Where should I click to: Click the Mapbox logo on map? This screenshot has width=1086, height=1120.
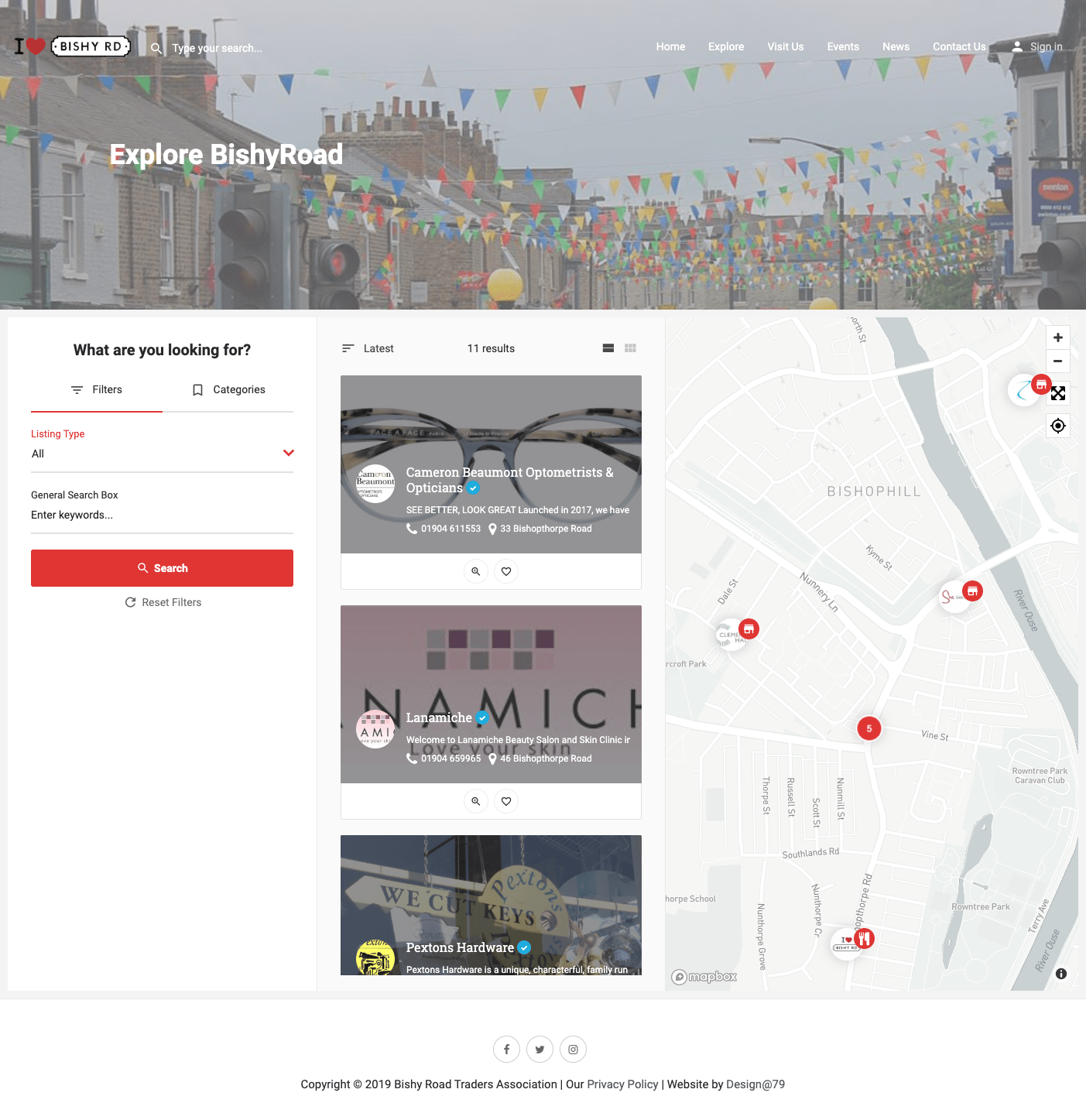click(704, 977)
